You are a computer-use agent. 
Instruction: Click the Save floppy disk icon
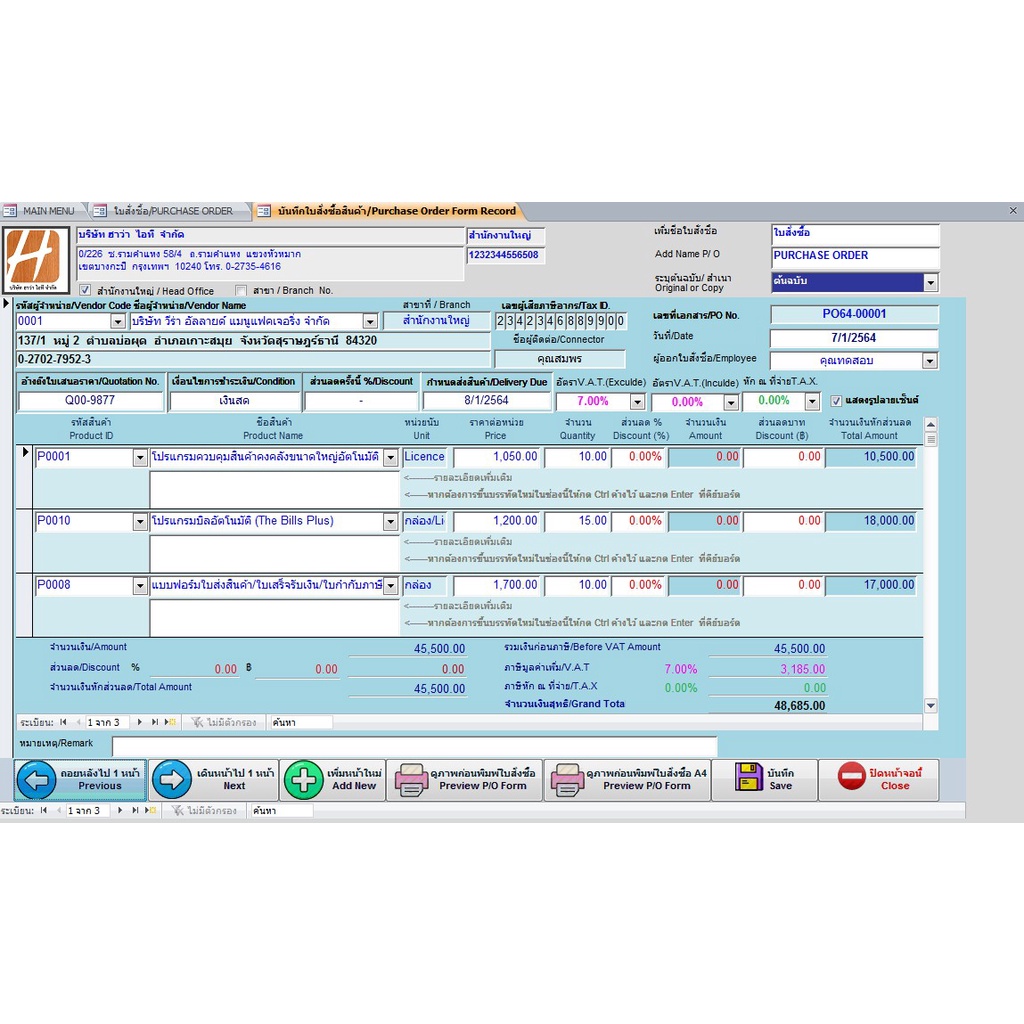tap(749, 777)
